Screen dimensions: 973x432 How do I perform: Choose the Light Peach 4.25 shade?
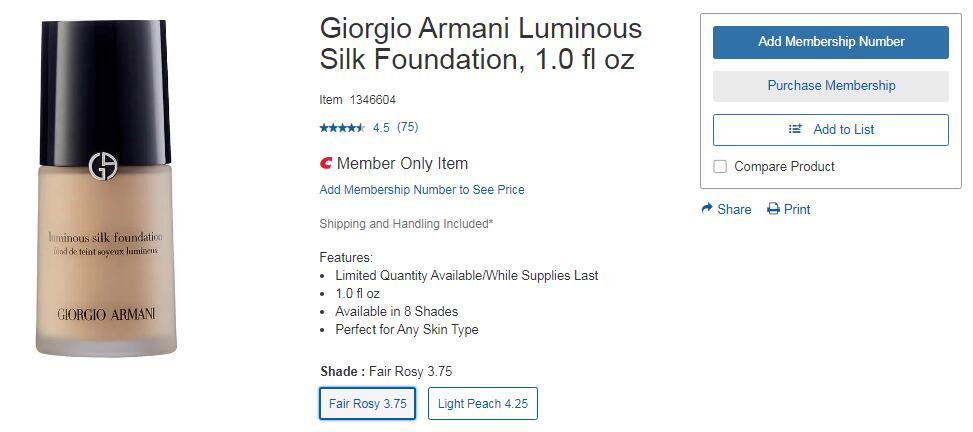click(483, 404)
